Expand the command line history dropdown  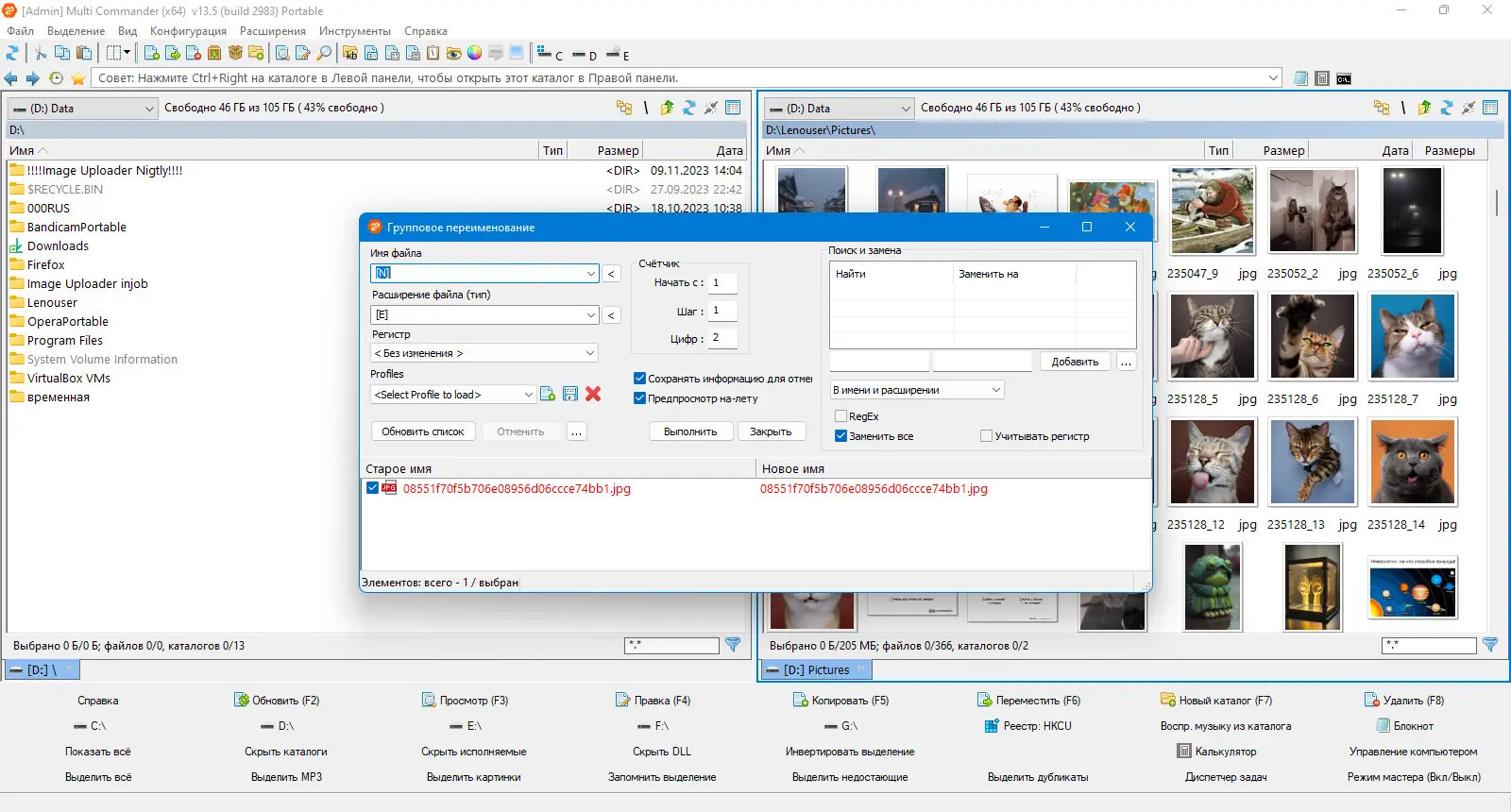coord(1273,78)
